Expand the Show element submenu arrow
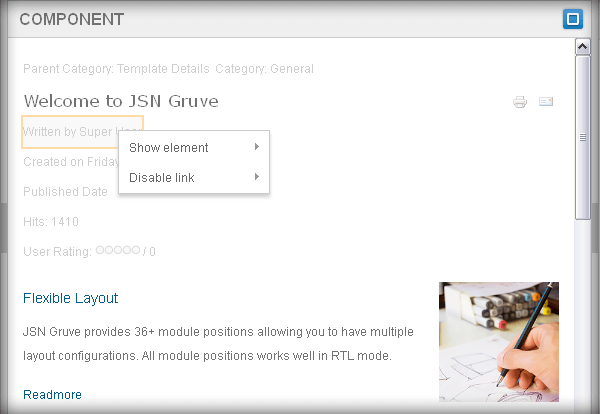 tap(257, 147)
